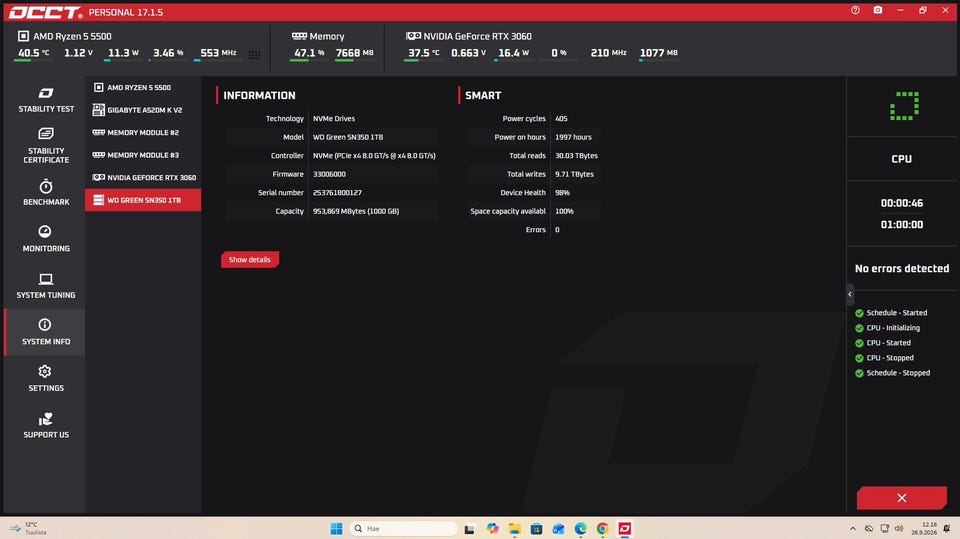The width and height of the screenshot is (960, 539).
Task: Open the Benchmark section
Action: pos(45,192)
